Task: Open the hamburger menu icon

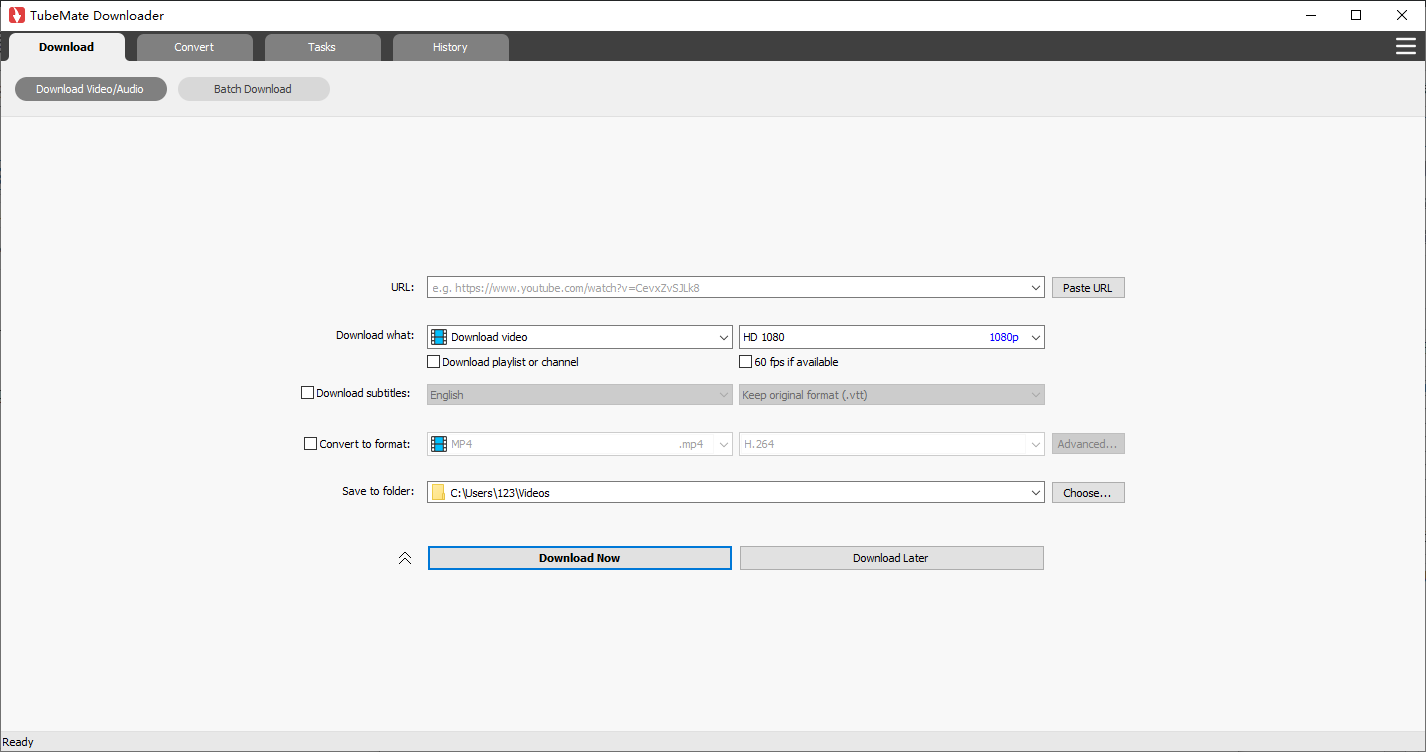Action: pyautogui.click(x=1405, y=46)
